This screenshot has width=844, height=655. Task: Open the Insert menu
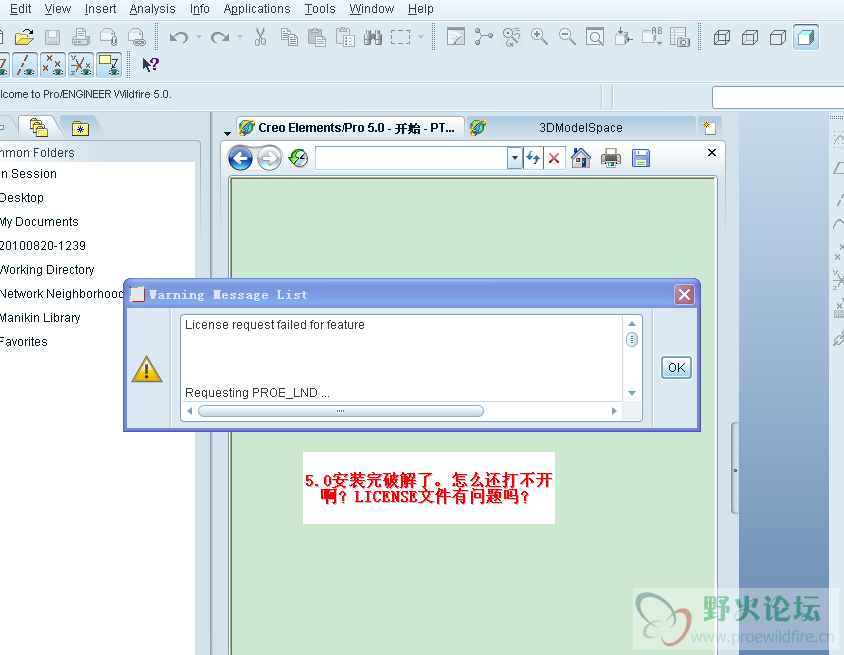(x=100, y=9)
